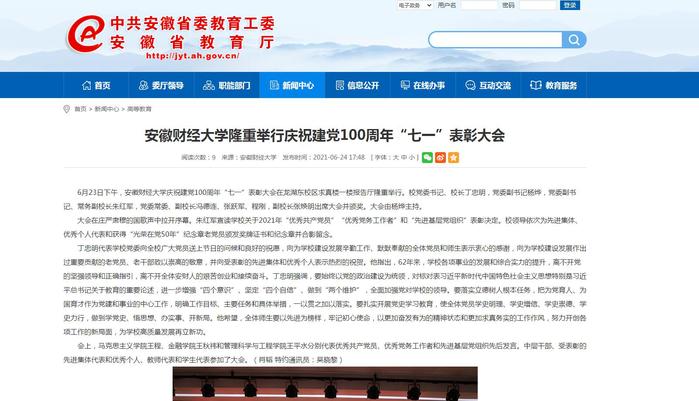
Task: Share article via QQ Zone star icon
Action: click(453, 157)
